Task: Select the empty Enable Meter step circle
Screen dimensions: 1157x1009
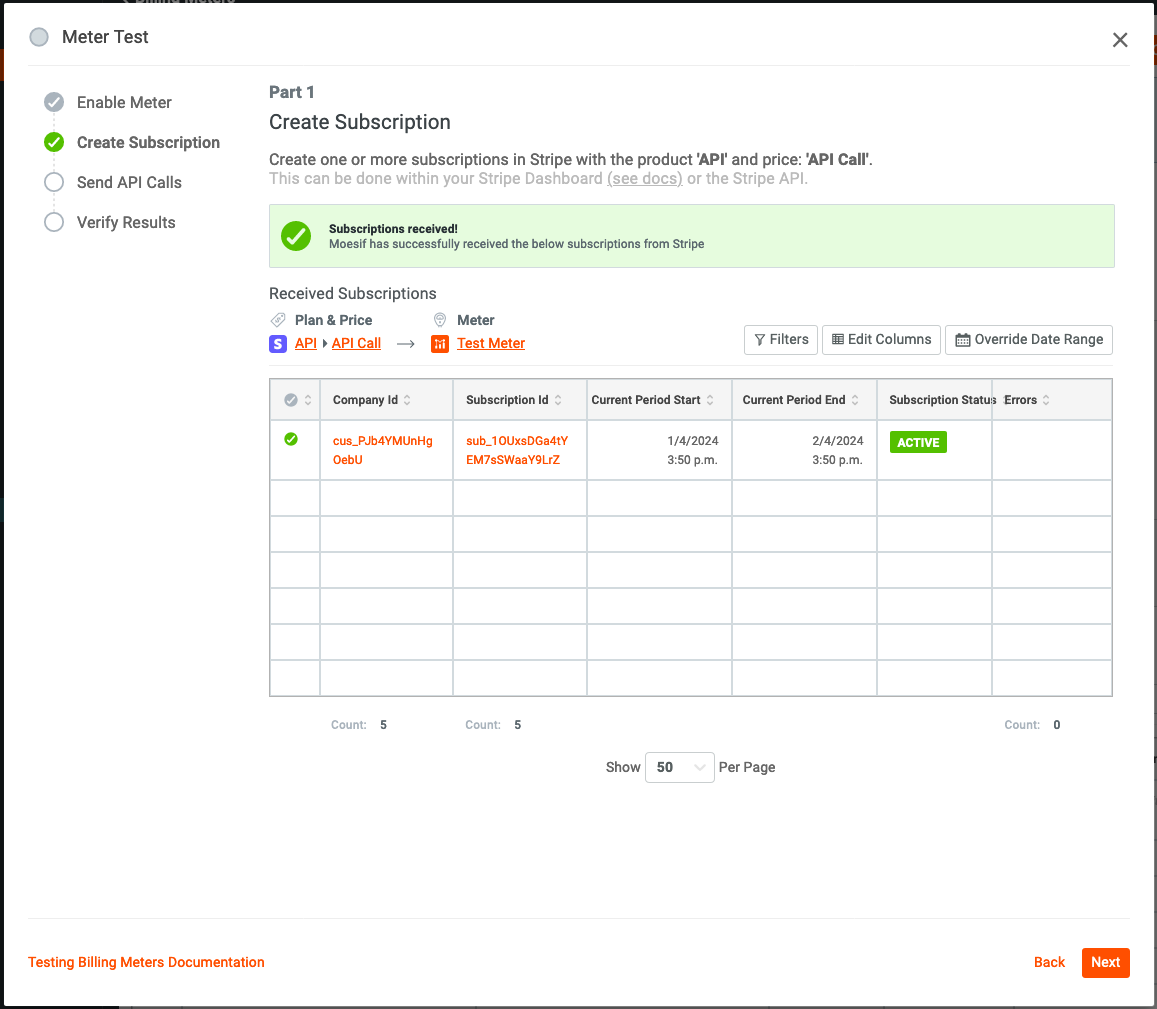Action: pyautogui.click(x=53, y=102)
